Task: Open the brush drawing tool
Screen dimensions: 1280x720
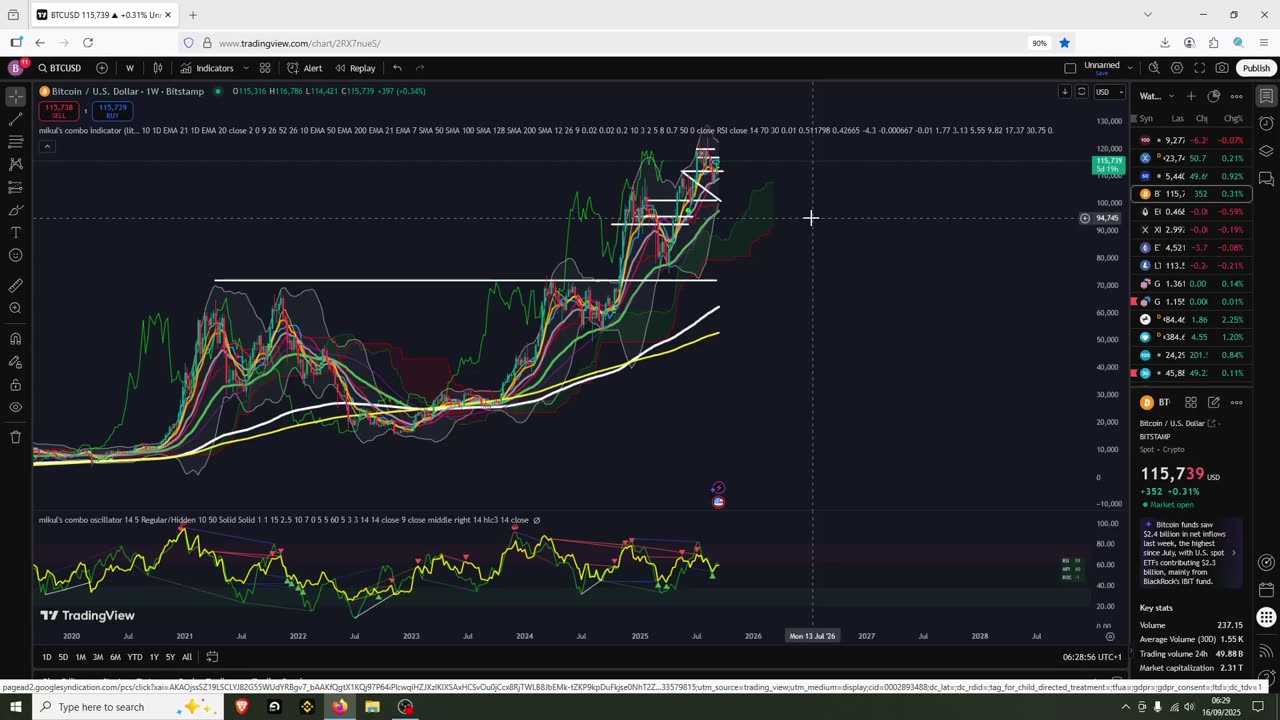Action: click(15, 210)
